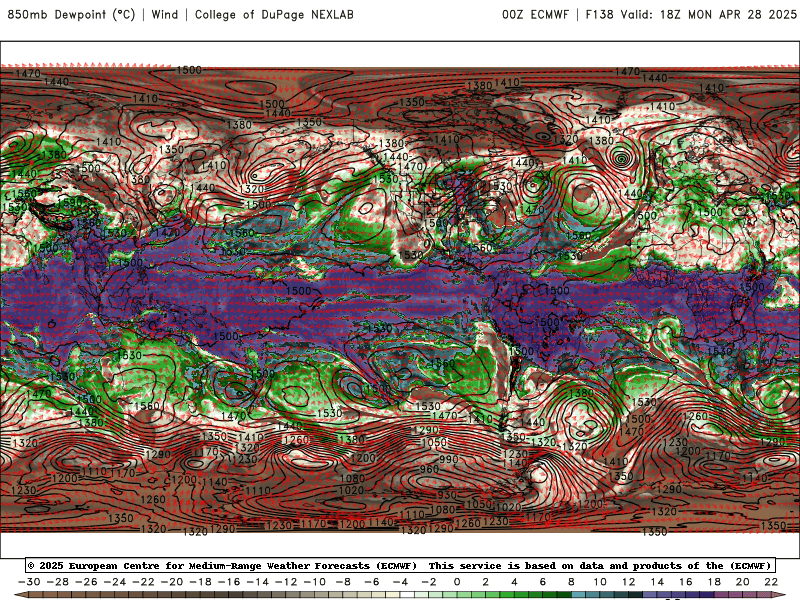Click the '00Z ECMWF' model run label

click(535, 14)
